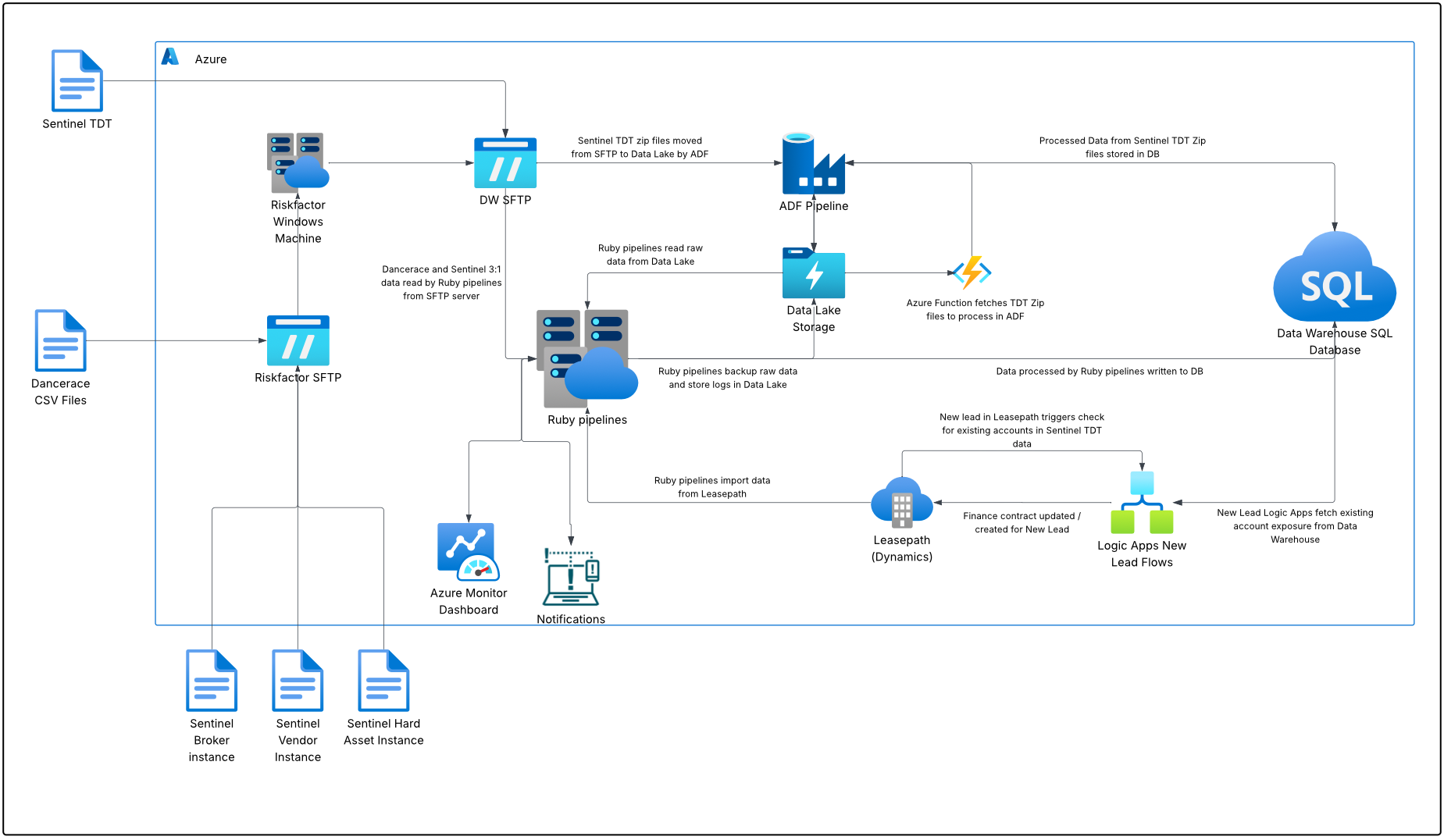The height and width of the screenshot is (840, 1444).
Task: Select the ADF Pipeline factory icon
Action: (x=813, y=164)
